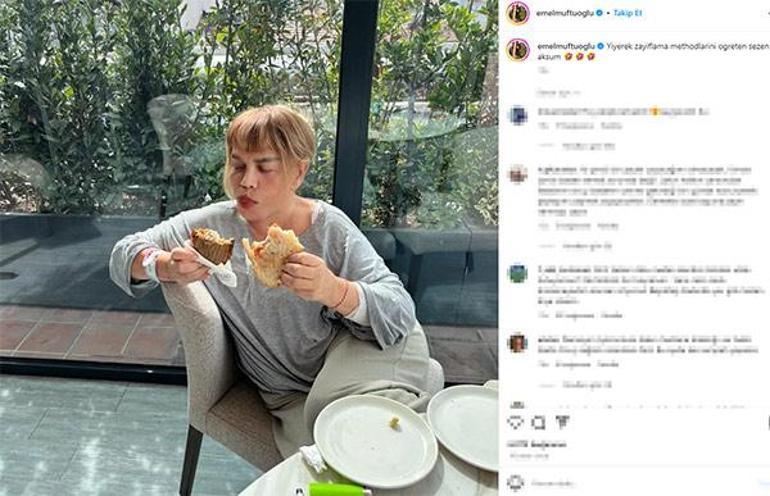Open third commenter's green avatar
770x496 pixels.
click(x=517, y=272)
